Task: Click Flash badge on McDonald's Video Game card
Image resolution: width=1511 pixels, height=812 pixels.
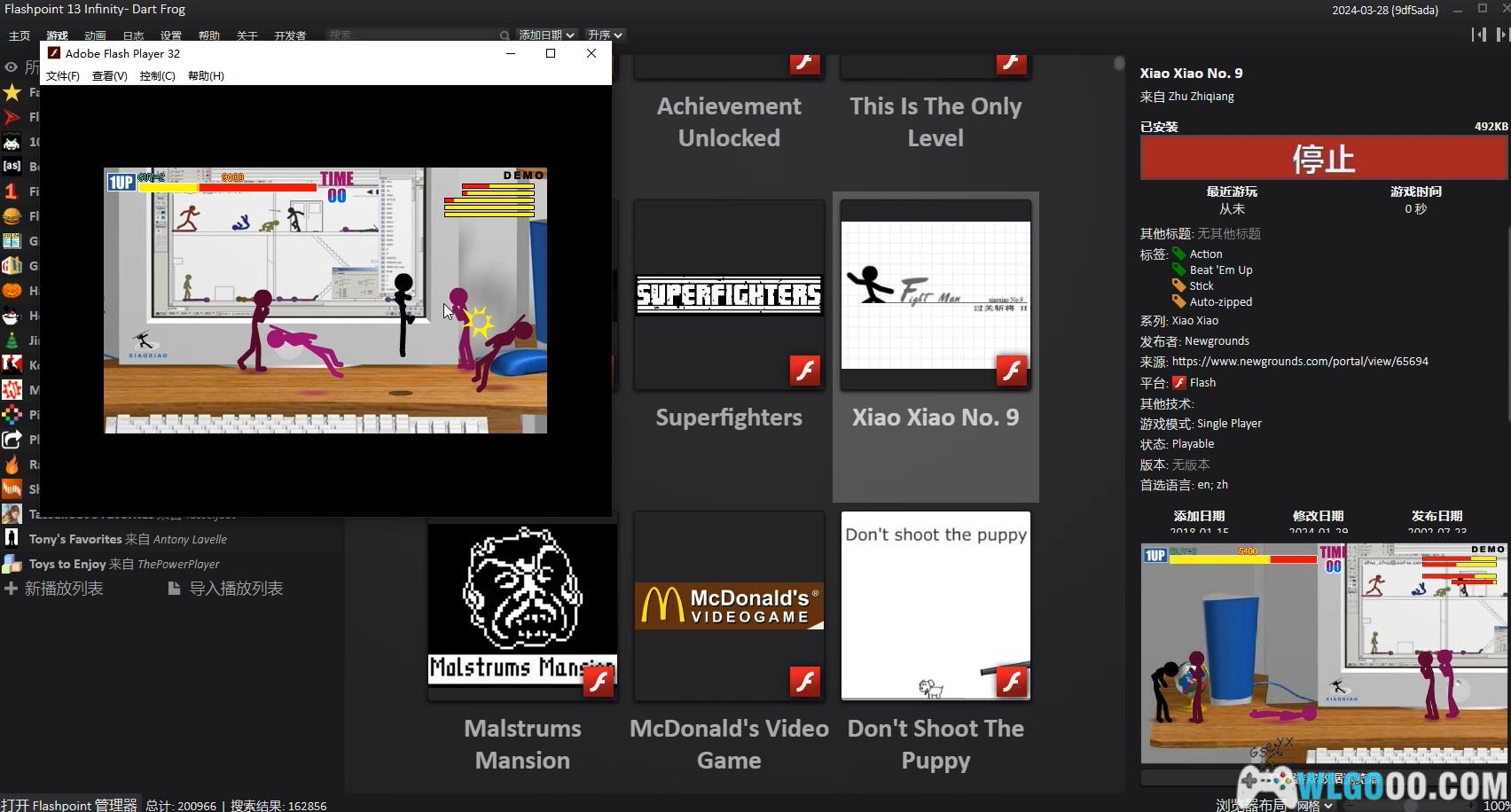Action: click(x=805, y=682)
